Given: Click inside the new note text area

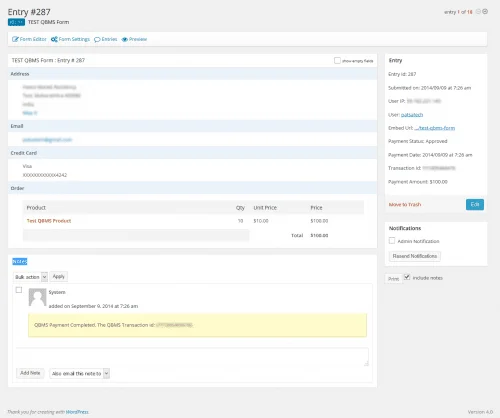Looking at the screenshot, I should 192,357.
